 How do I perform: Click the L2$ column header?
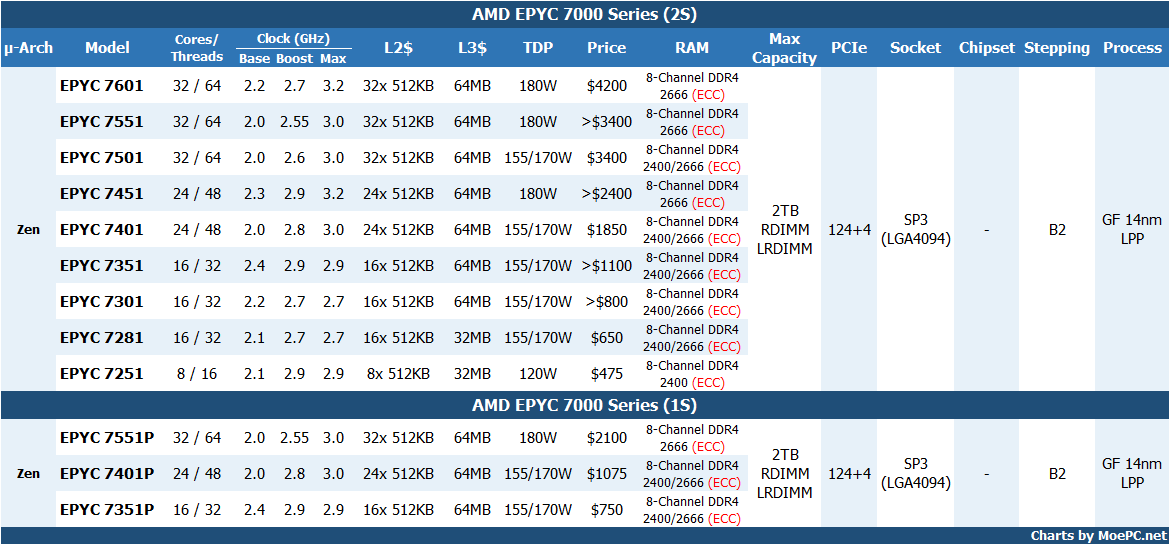pos(398,48)
